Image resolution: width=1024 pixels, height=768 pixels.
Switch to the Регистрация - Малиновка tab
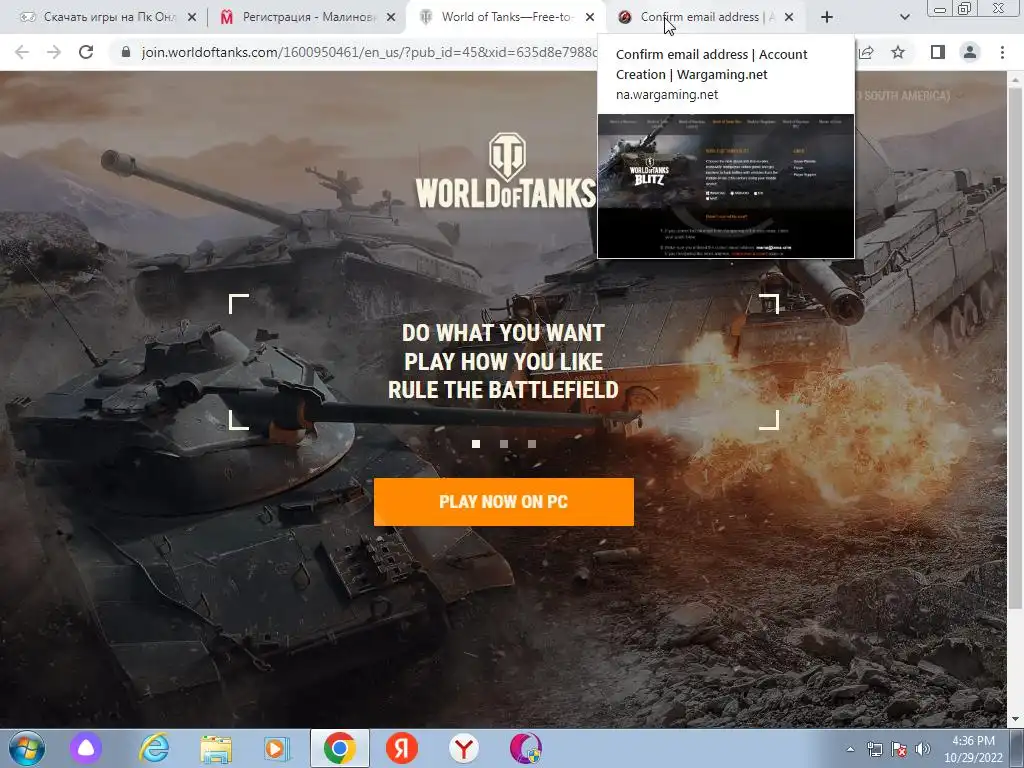(x=308, y=17)
